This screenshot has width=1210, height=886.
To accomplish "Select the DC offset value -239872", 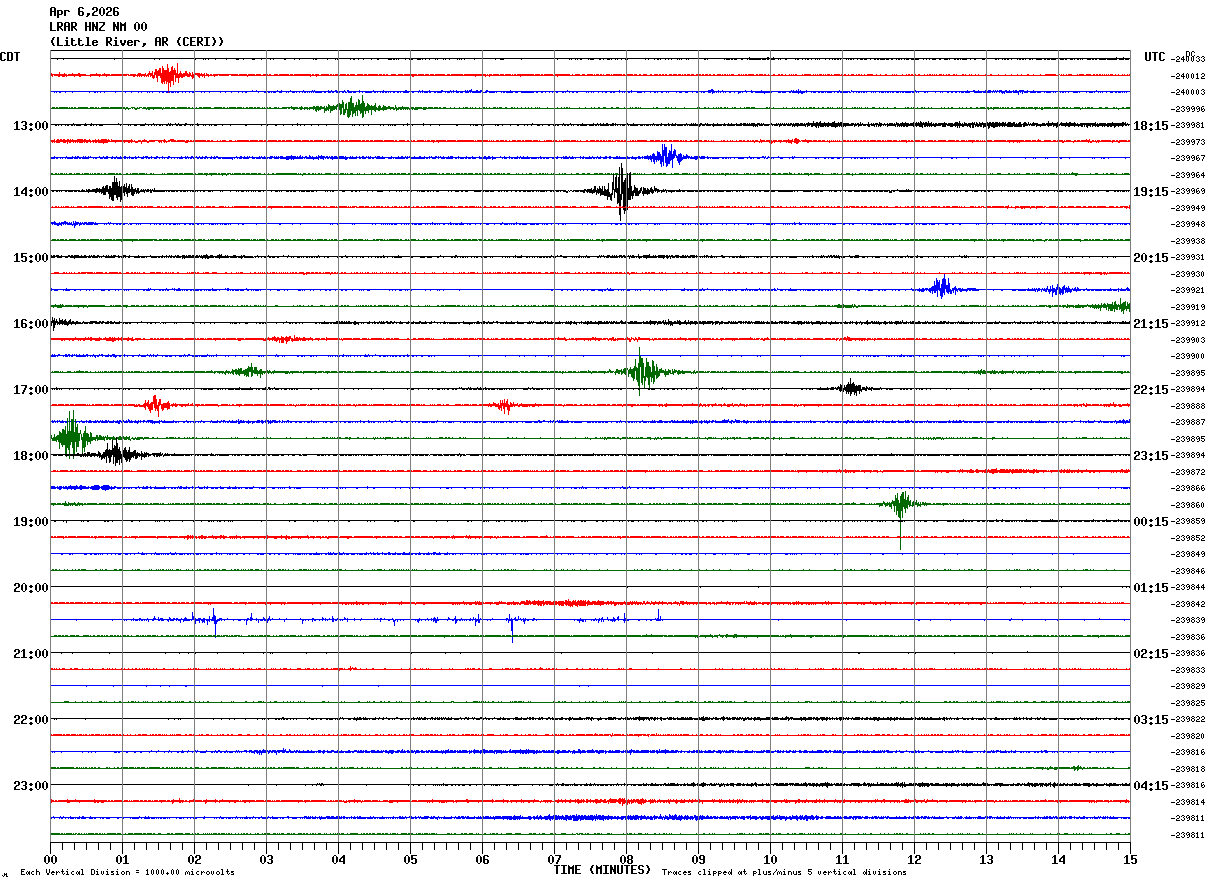I will (1188, 472).
